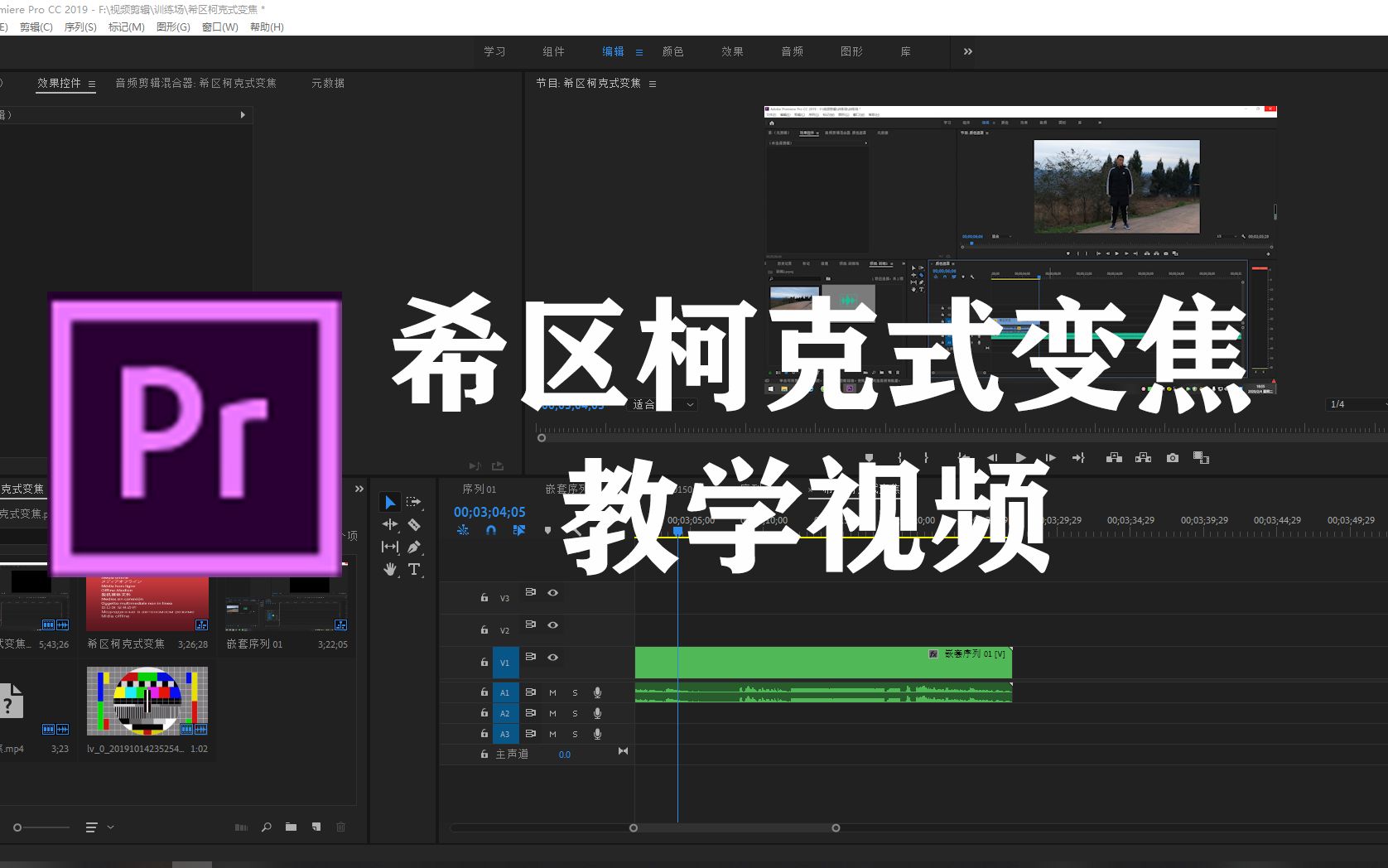Open the 元数据 panel tab

[328, 83]
